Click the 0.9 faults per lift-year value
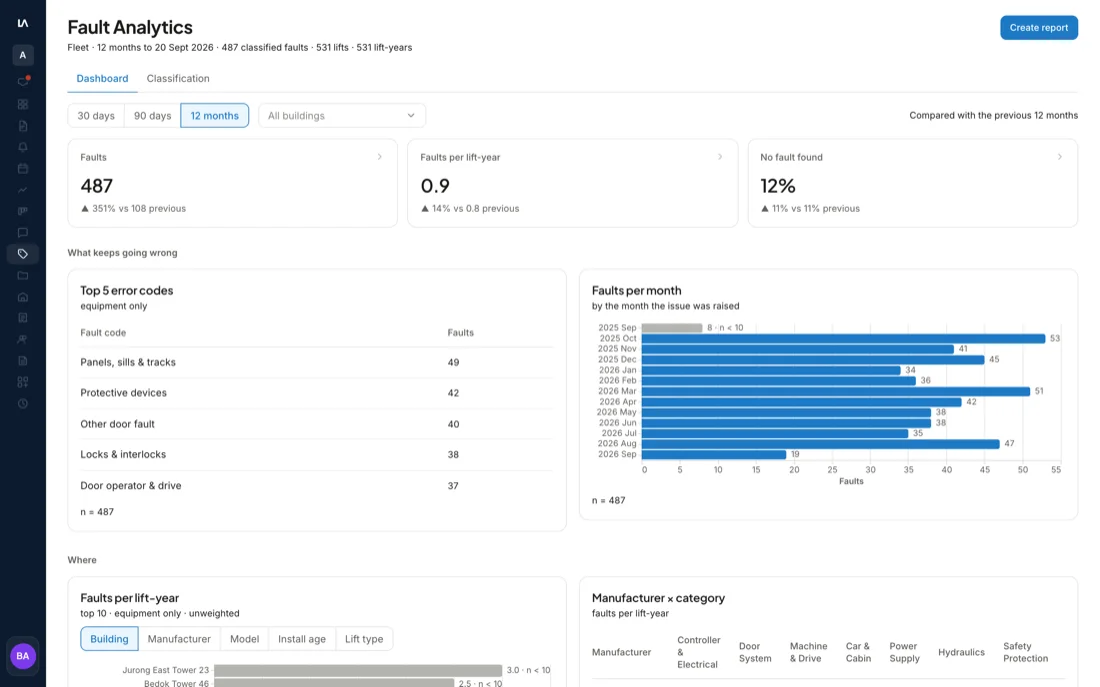1100x687 pixels. point(435,186)
